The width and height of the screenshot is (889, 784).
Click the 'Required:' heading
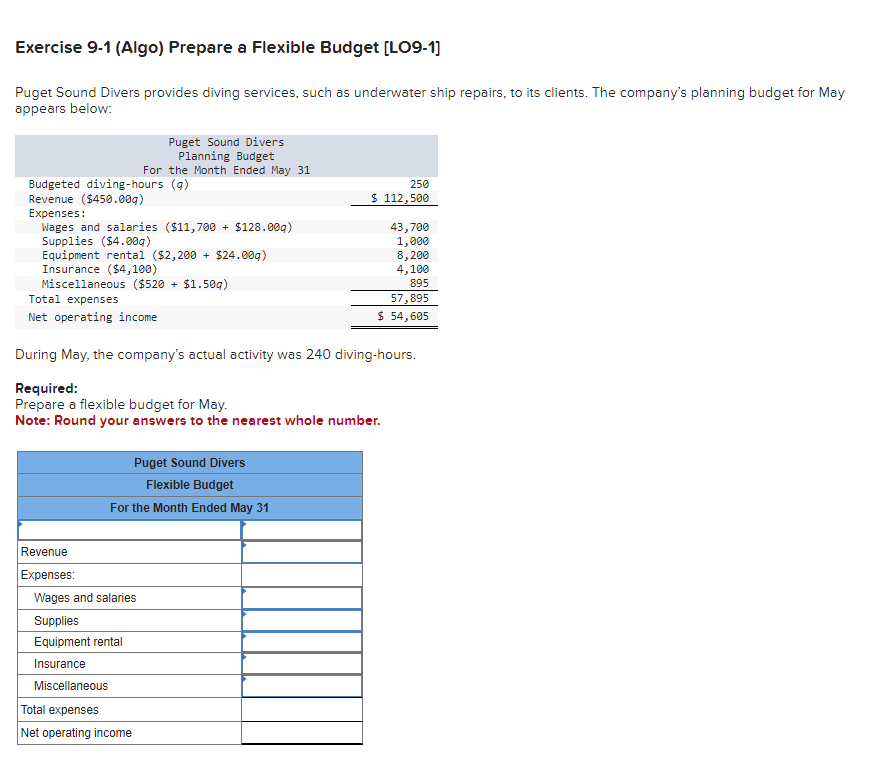(x=46, y=389)
